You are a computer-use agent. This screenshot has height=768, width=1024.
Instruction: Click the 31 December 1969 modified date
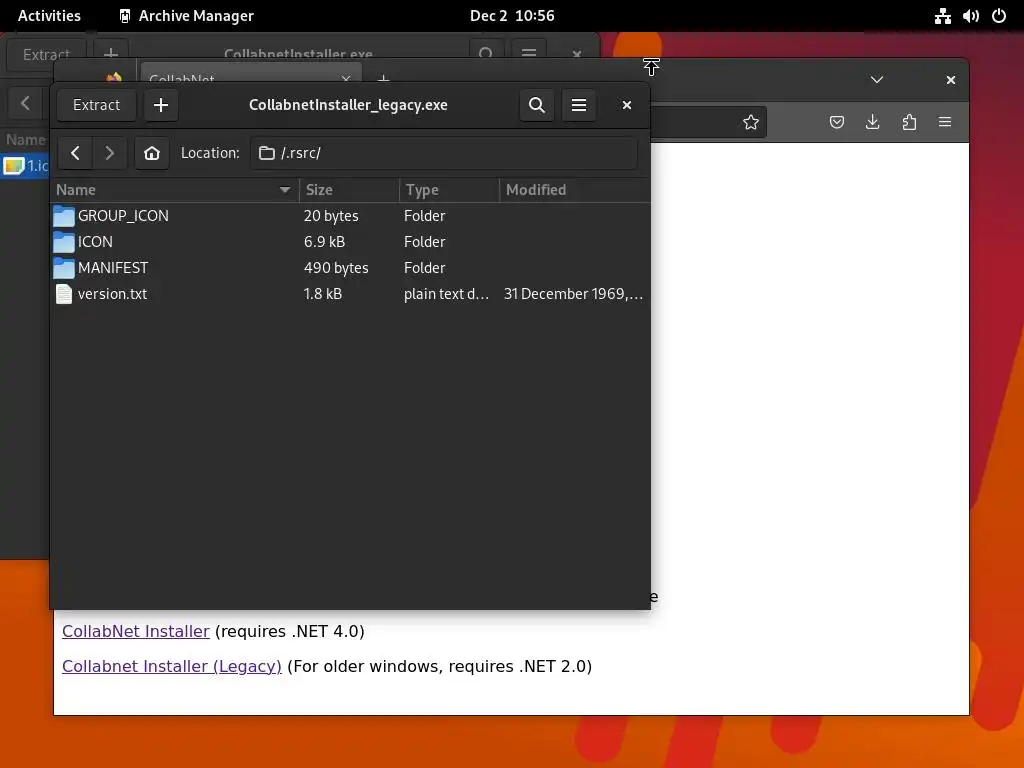573,294
